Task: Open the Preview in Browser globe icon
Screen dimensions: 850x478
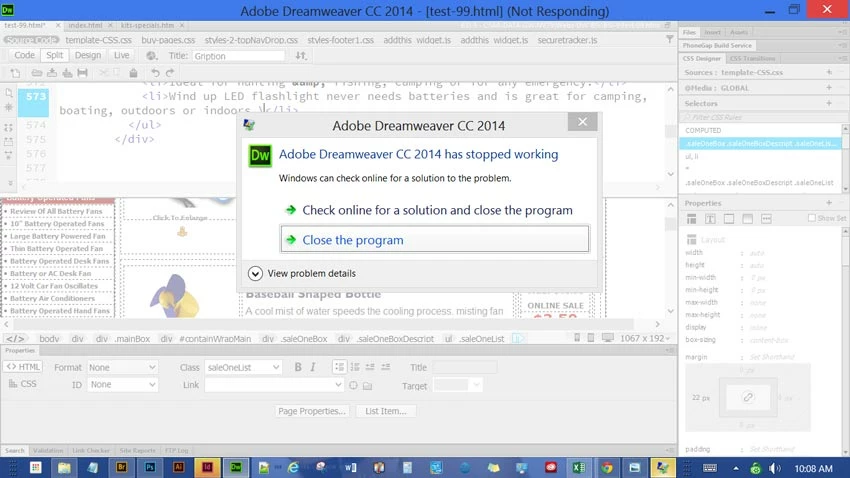Action: pyautogui.click(x=152, y=55)
